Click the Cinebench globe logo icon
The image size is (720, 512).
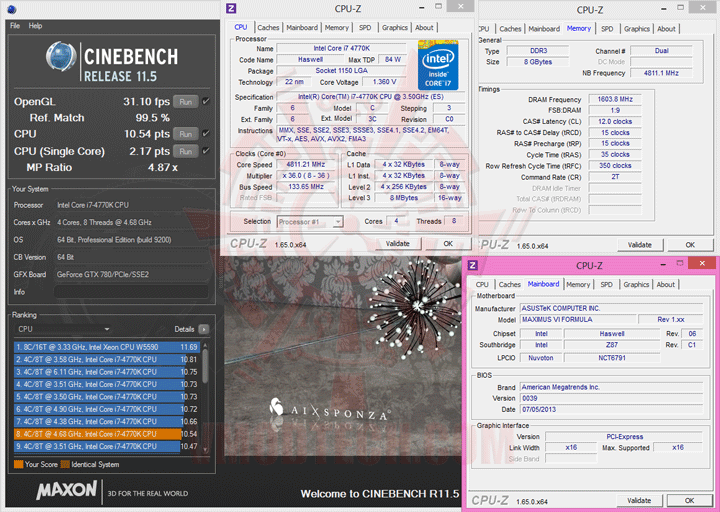click(x=62, y=56)
